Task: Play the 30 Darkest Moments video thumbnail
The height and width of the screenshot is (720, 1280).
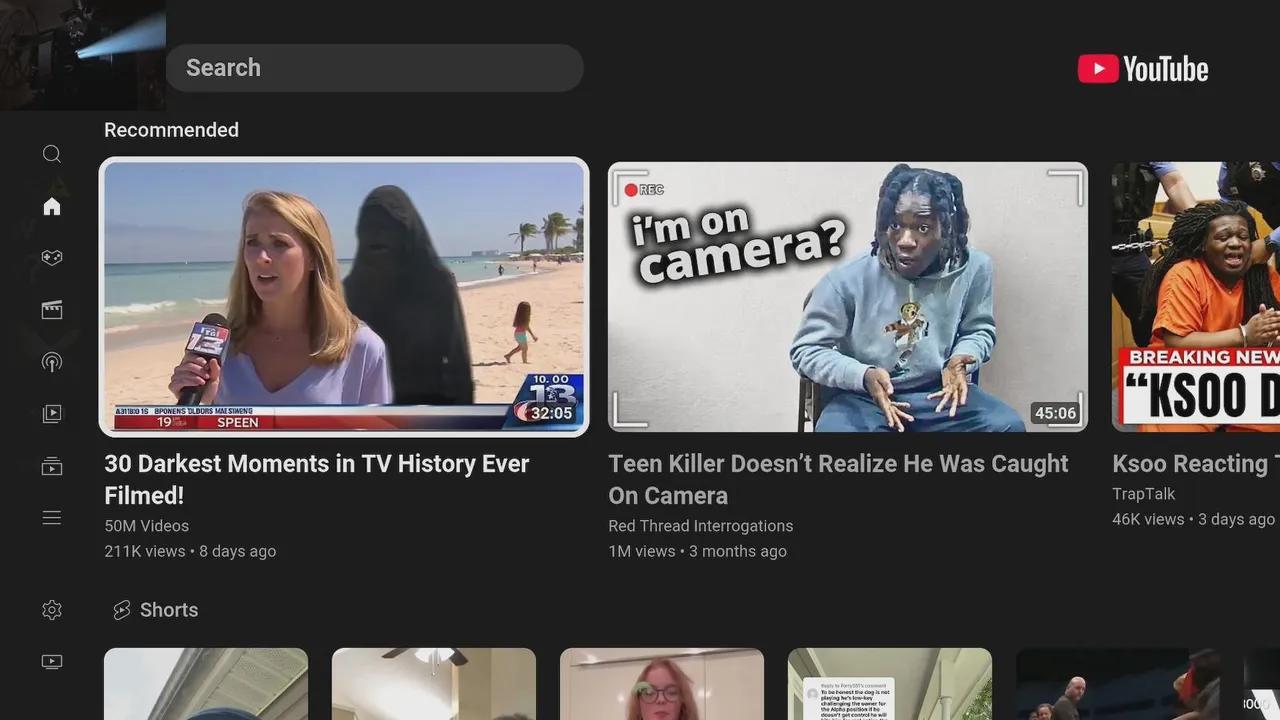Action: pos(344,297)
